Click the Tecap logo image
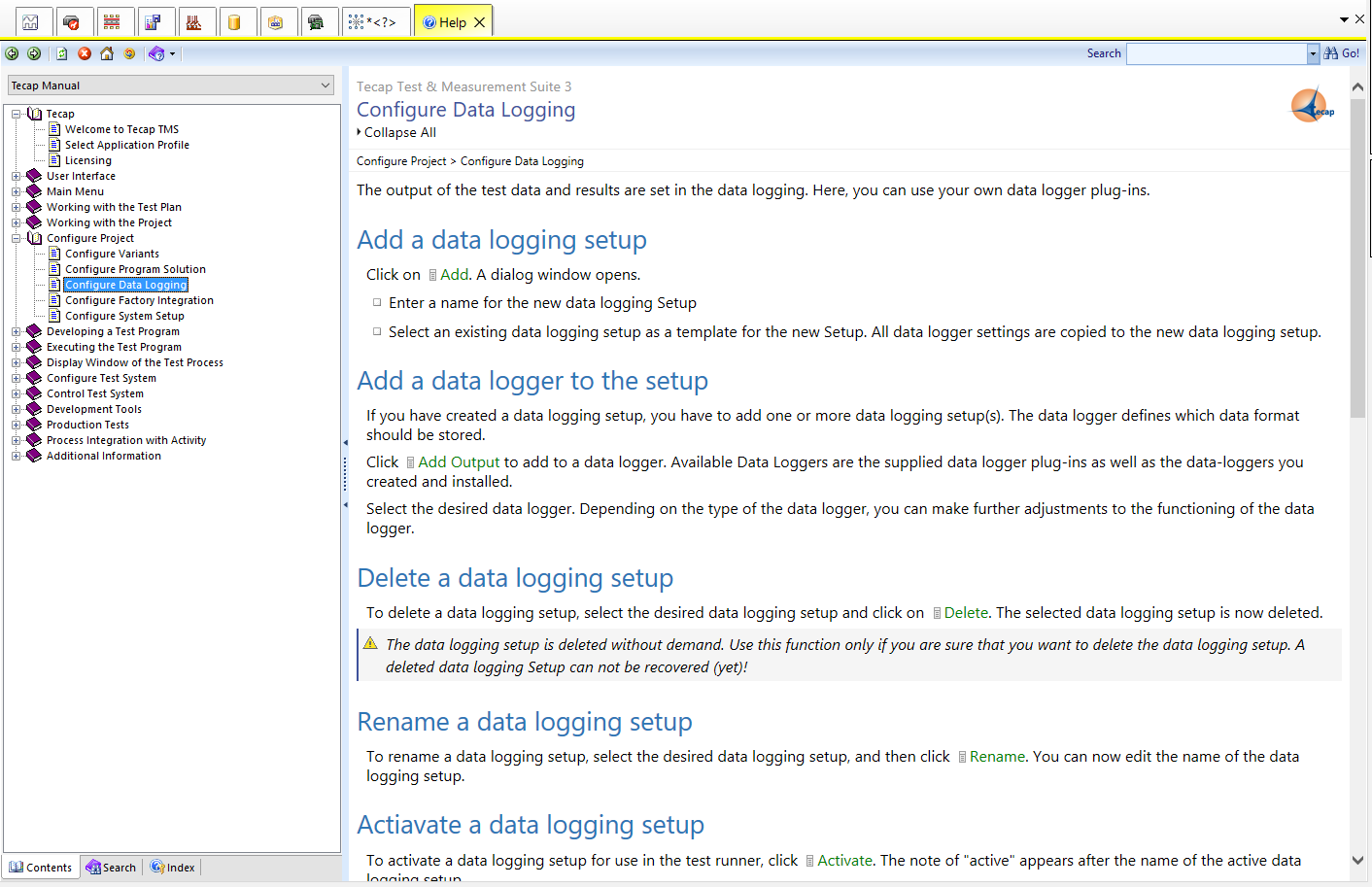The width and height of the screenshot is (1372, 887). point(1312,106)
